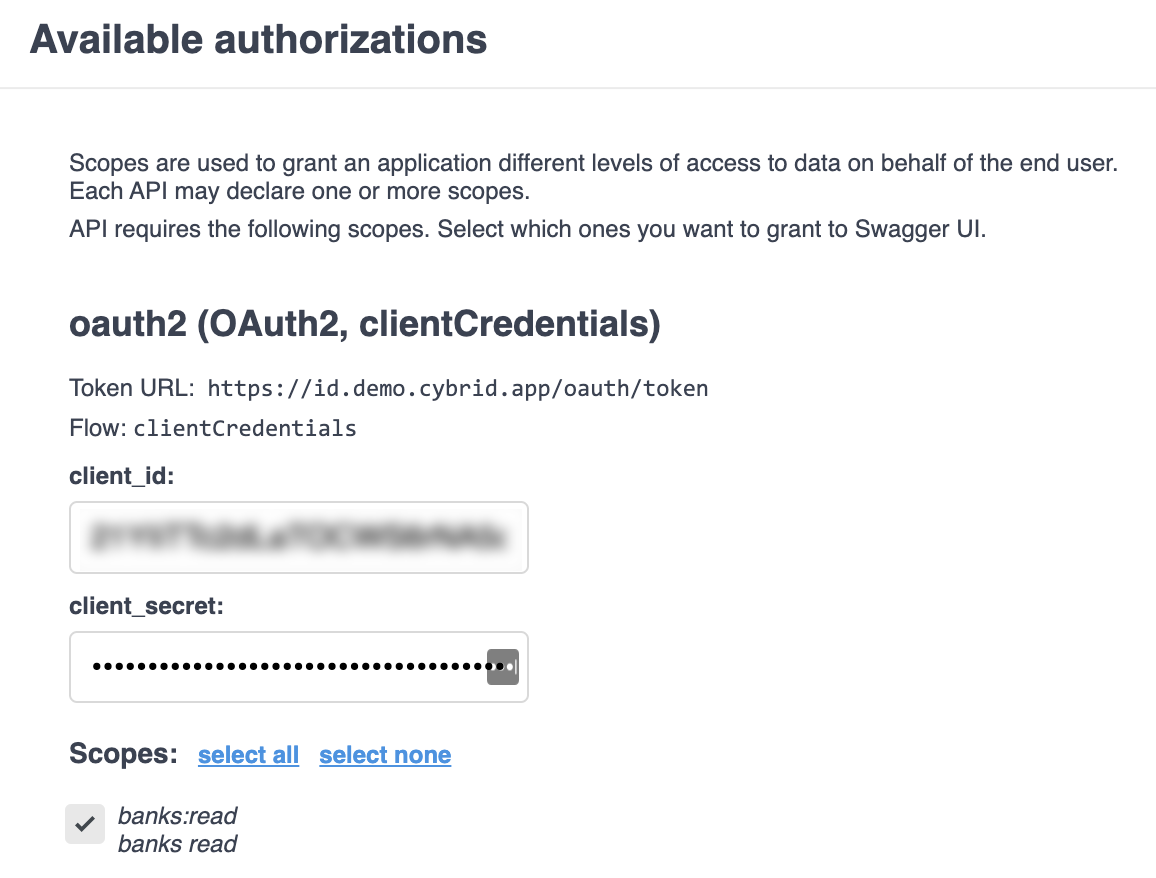Image resolution: width=1156 pixels, height=878 pixels.
Task: Click the banks read scope description
Action: (x=177, y=844)
